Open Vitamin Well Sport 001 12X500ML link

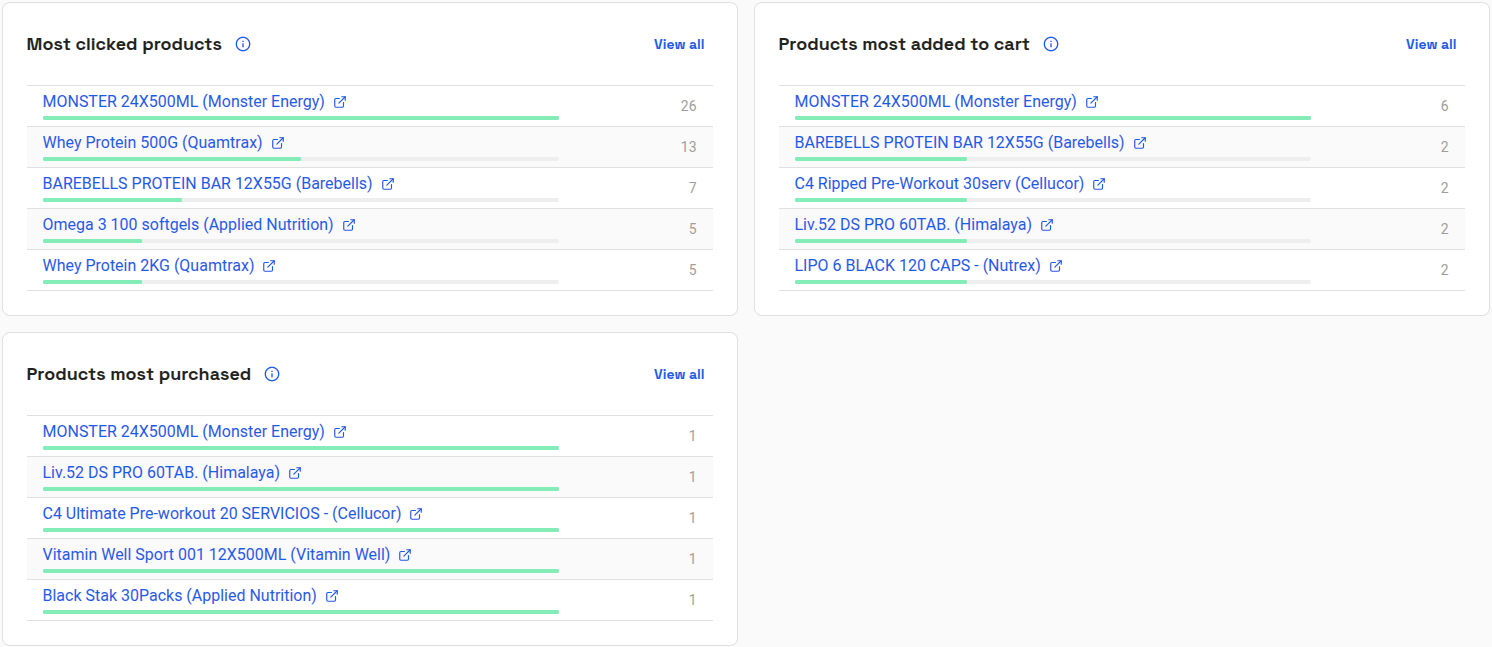tap(216, 554)
